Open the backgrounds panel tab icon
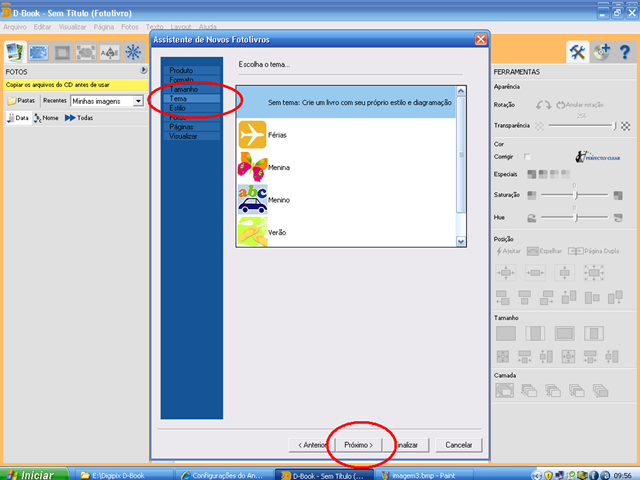 [39, 52]
